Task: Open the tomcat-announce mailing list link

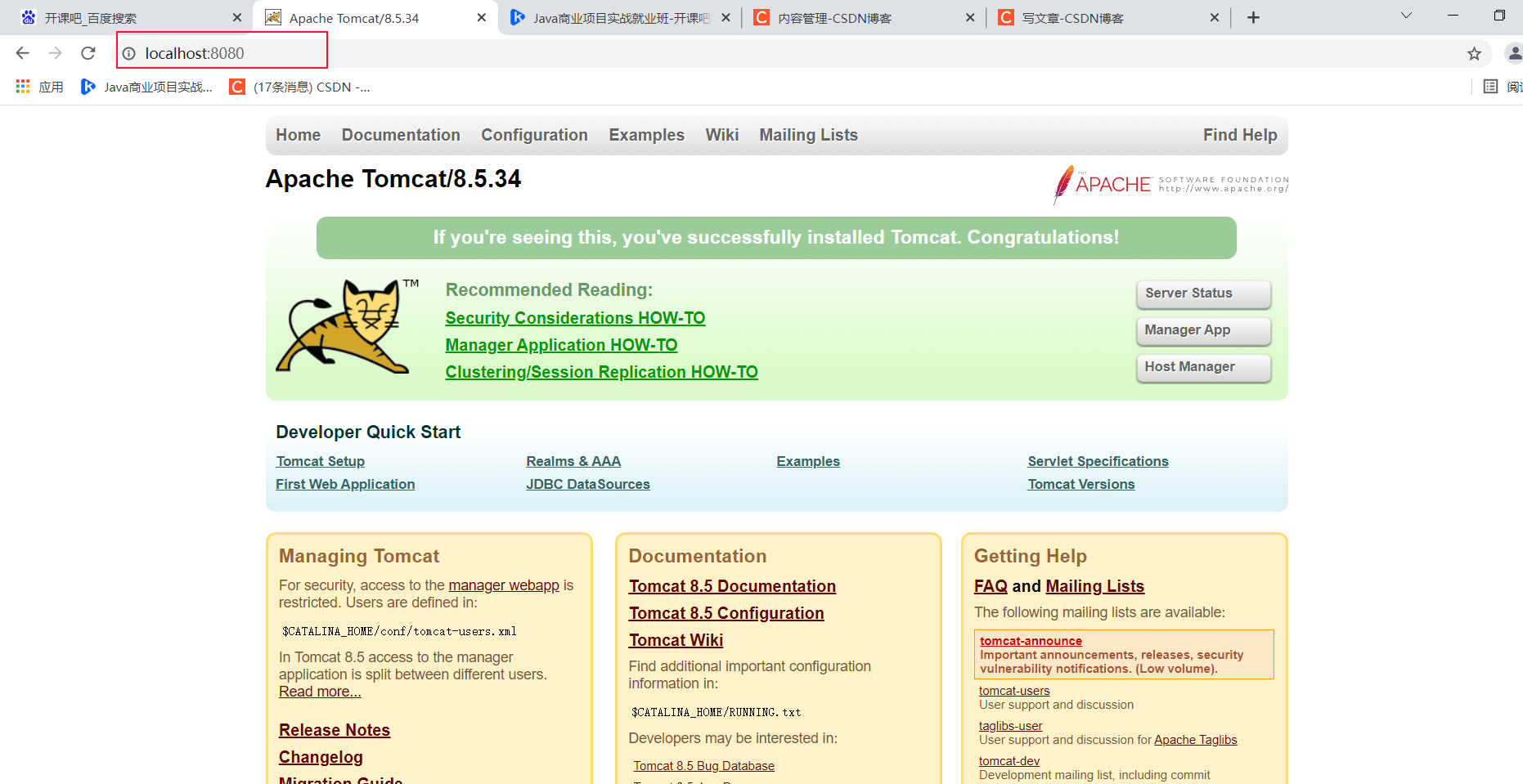Action: point(1031,641)
